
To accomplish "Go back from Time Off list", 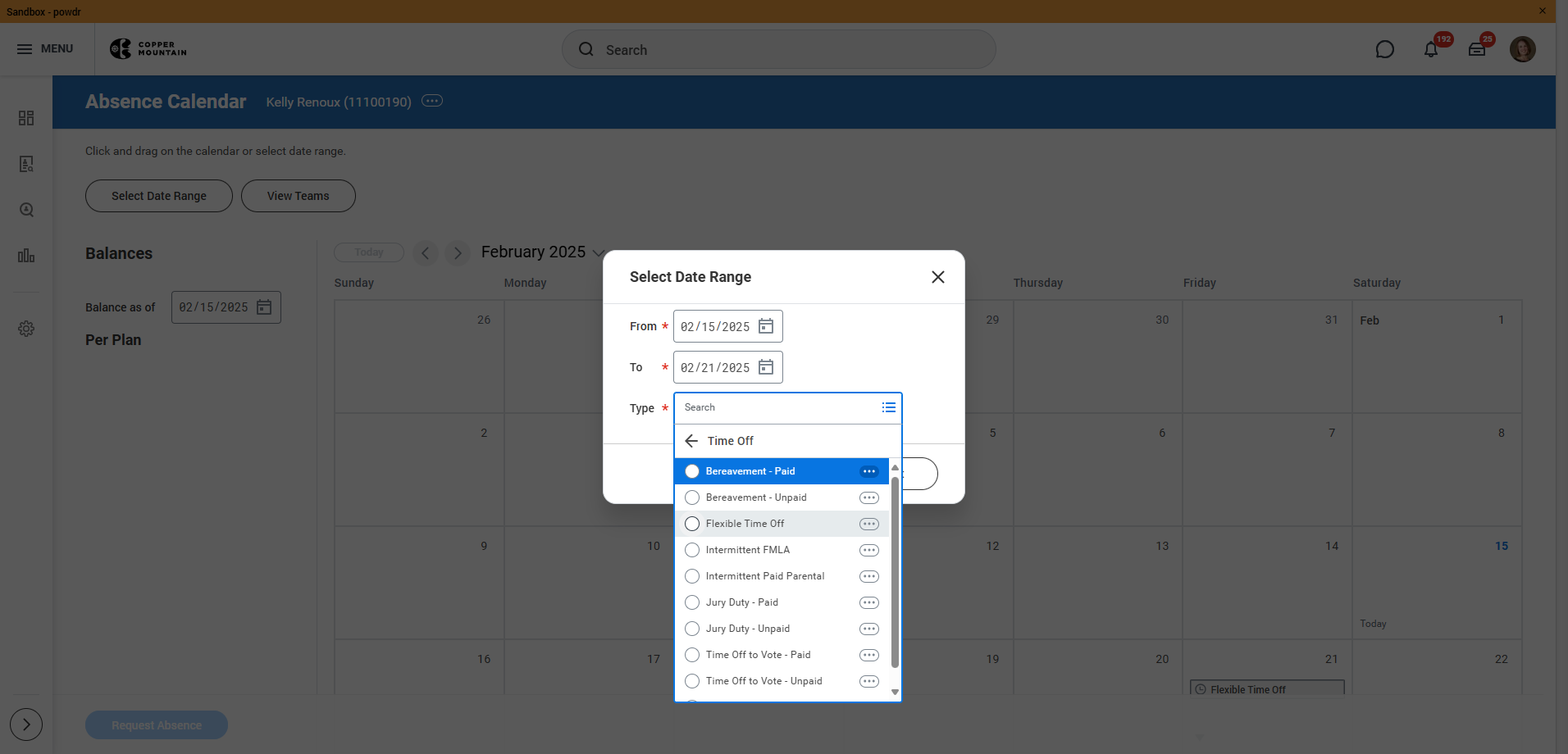I will pyautogui.click(x=691, y=441).
